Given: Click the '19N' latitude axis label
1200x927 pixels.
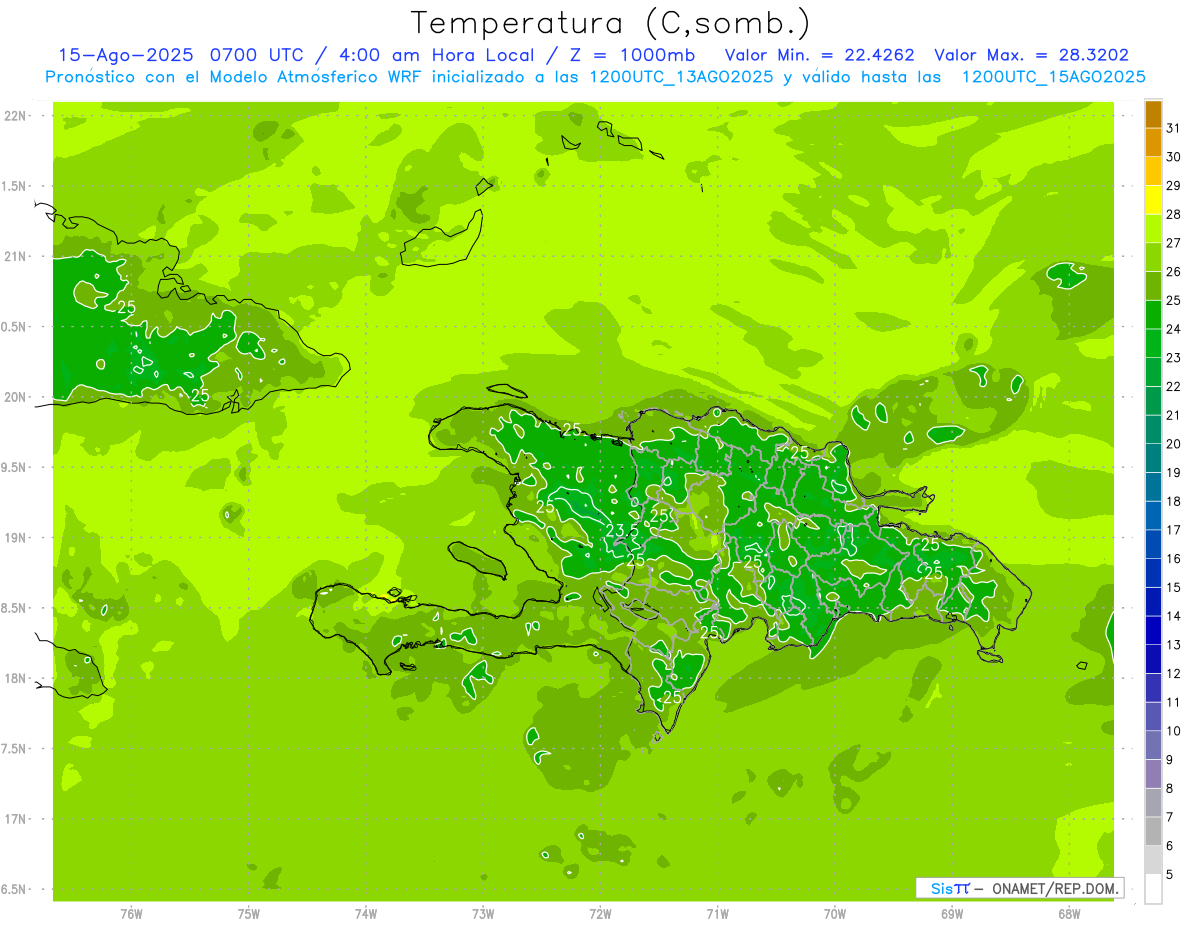Looking at the screenshot, I should (x=15, y=538).
